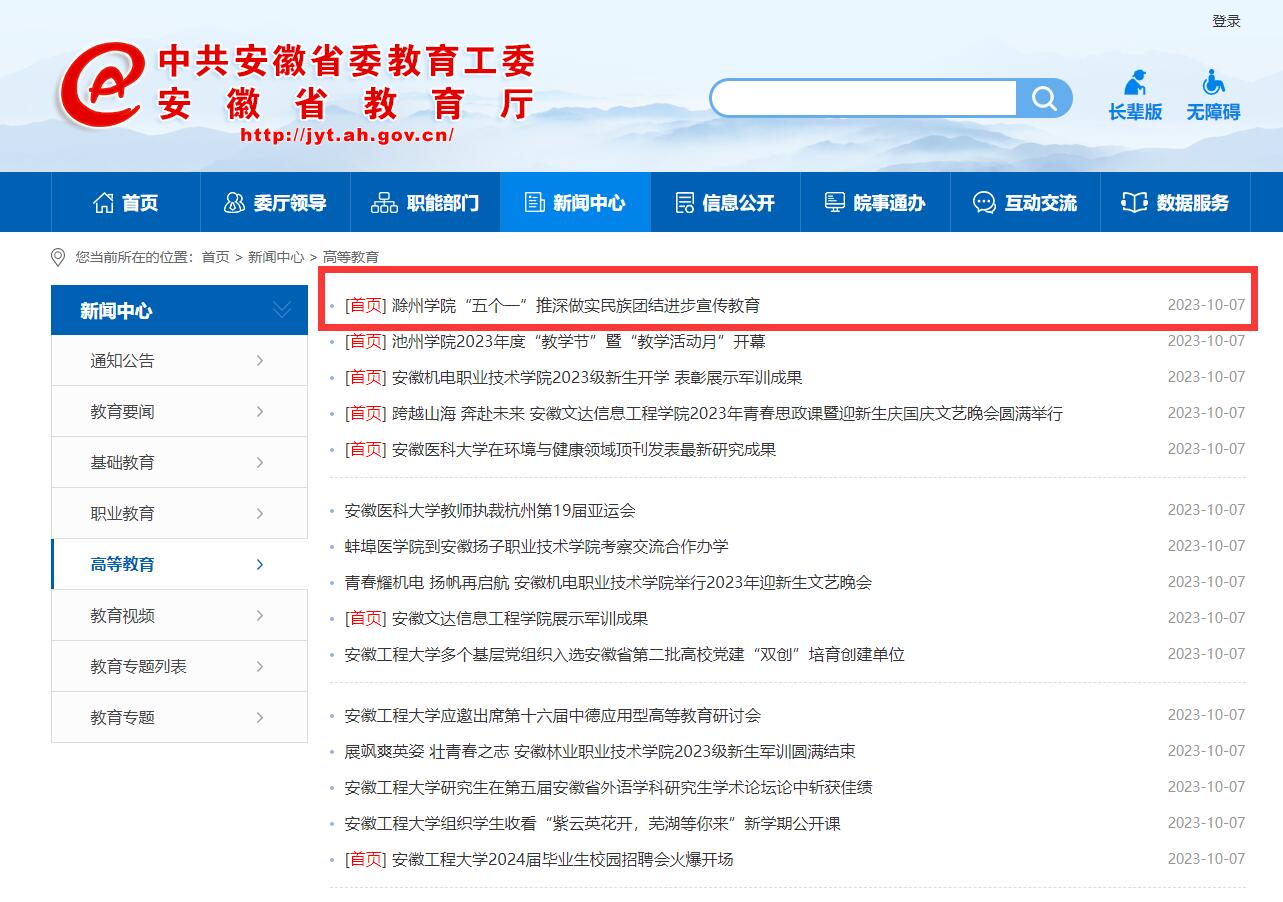This screenshot has height=902, width=1283.
Task: Click the people icon beside 委厅领导
Action: 234,202
